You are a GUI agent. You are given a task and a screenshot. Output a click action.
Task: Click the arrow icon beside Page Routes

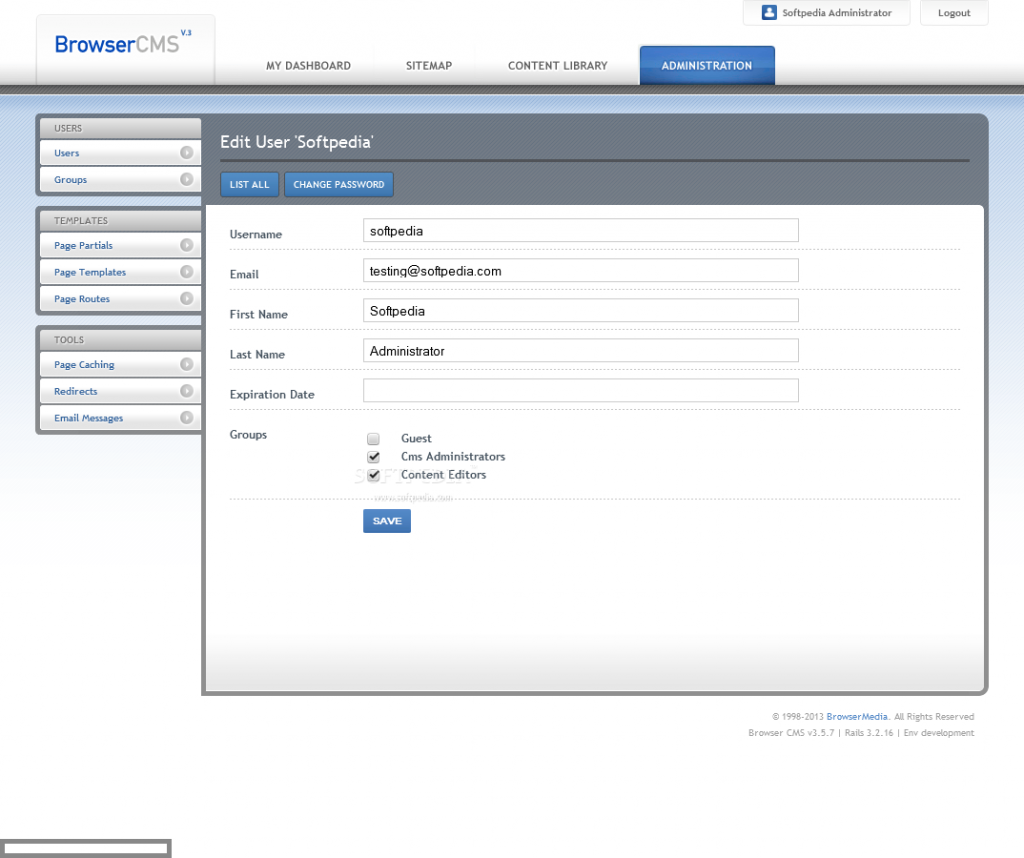[x=187, y=298]
